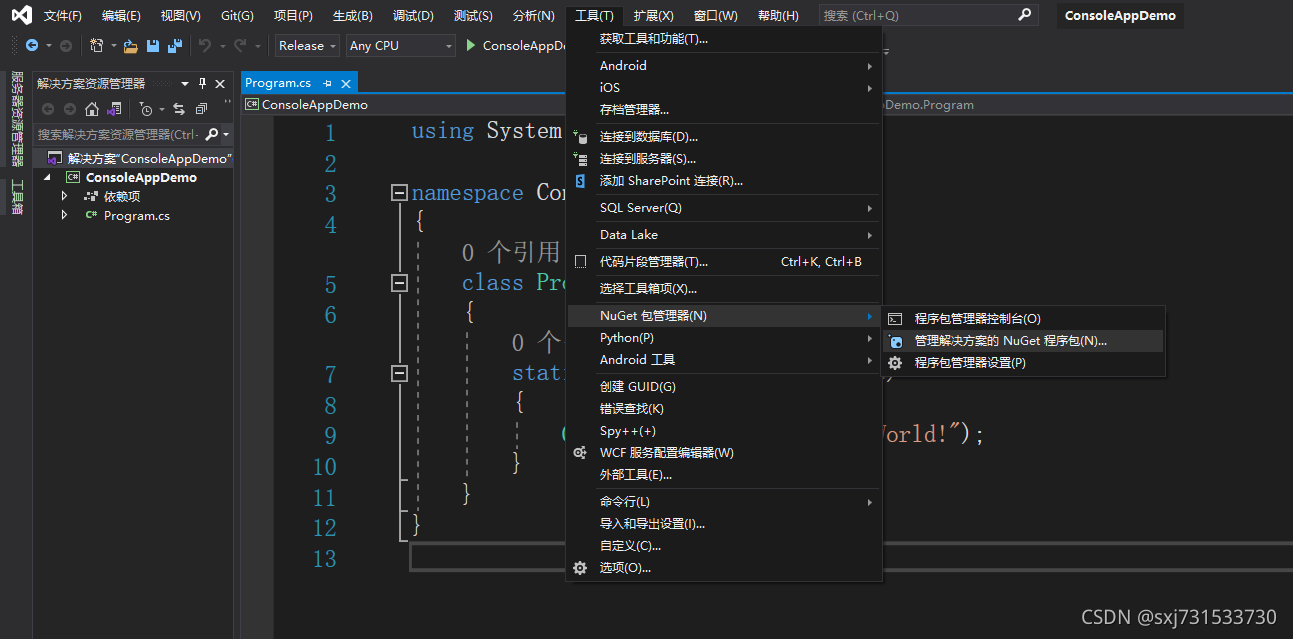The height and width of the screenshot is (639, 1293).
Task: Collapse the namespace code region on line 3
Action: 399,192
